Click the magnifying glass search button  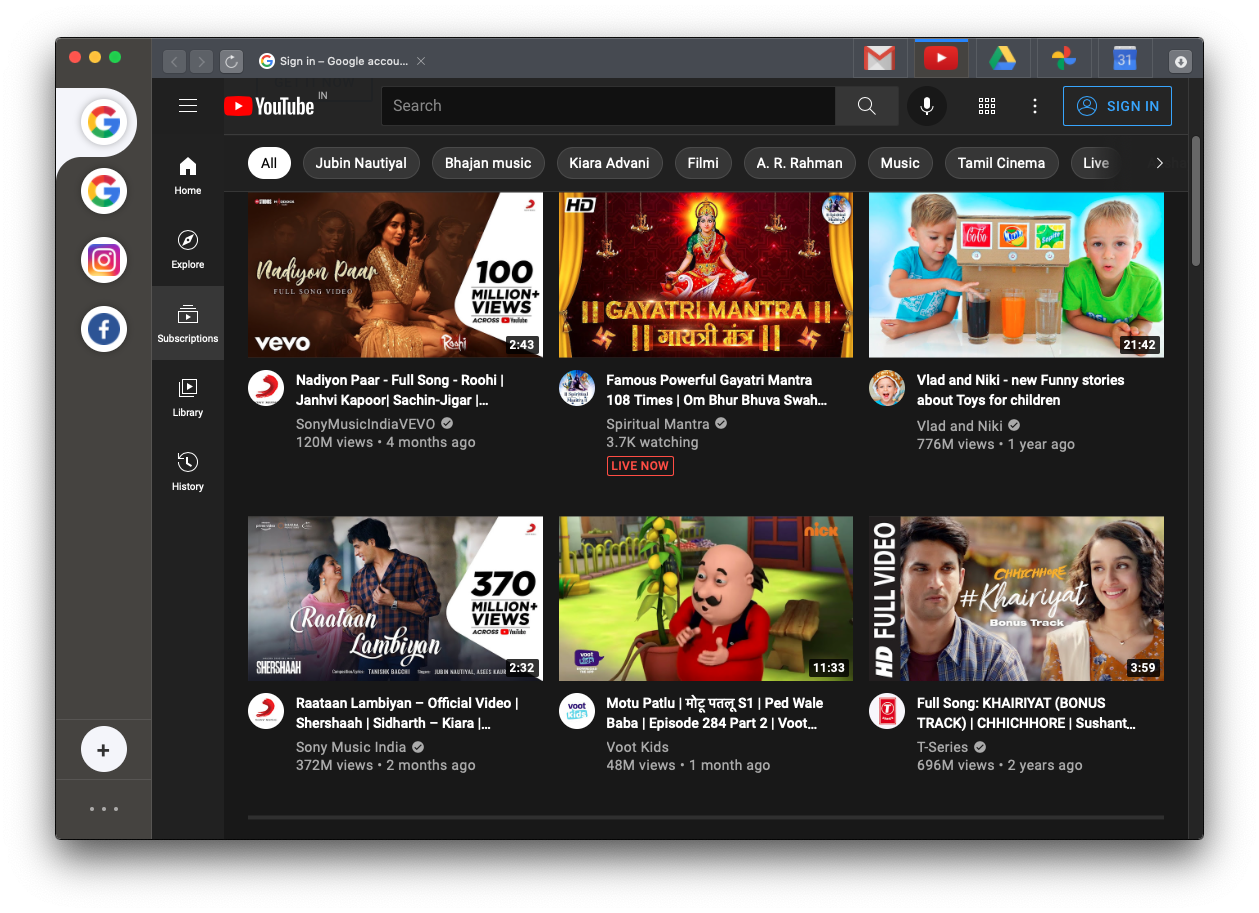pyautogui.click(x=867, y=106)
